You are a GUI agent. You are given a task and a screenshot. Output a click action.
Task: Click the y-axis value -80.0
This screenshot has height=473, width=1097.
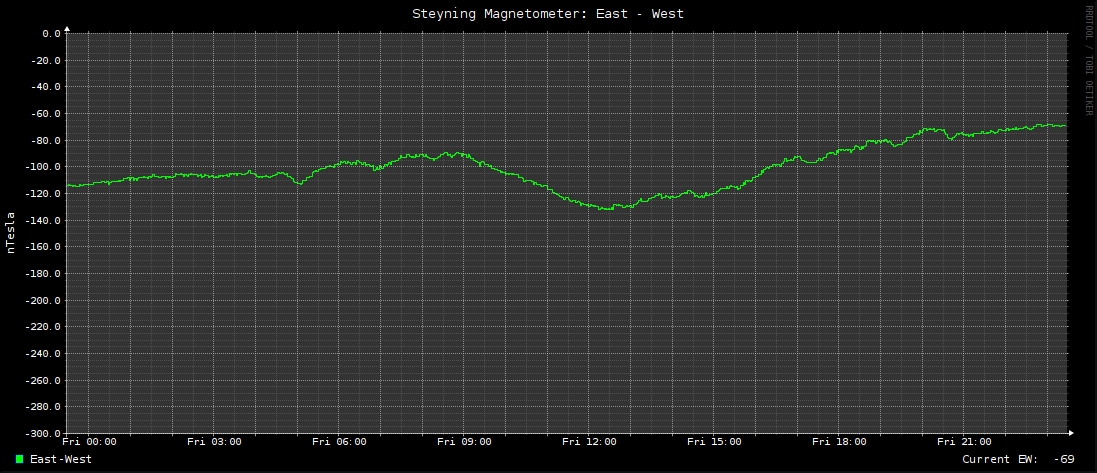point(45,140)
